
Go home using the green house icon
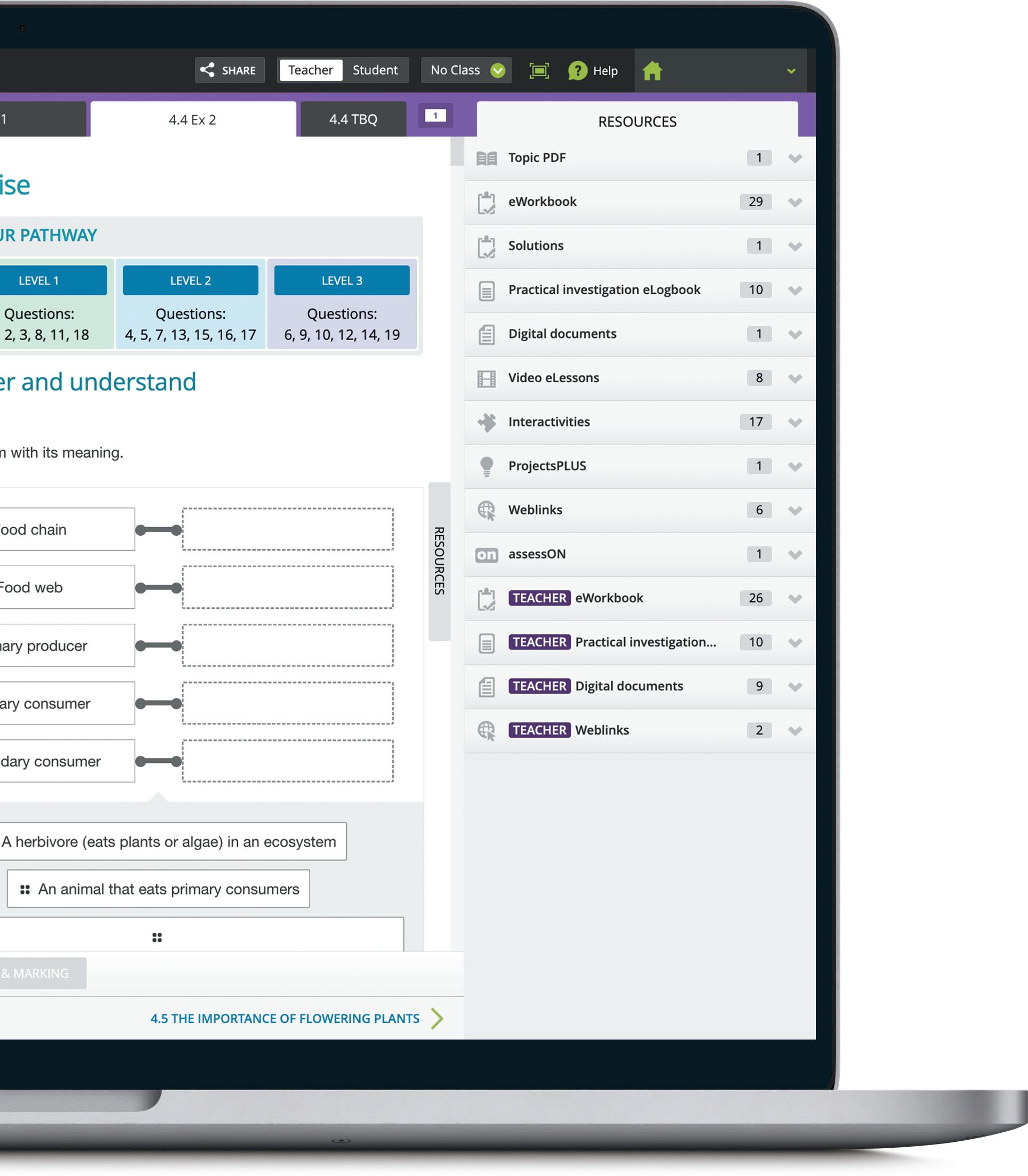pos(652,71)
